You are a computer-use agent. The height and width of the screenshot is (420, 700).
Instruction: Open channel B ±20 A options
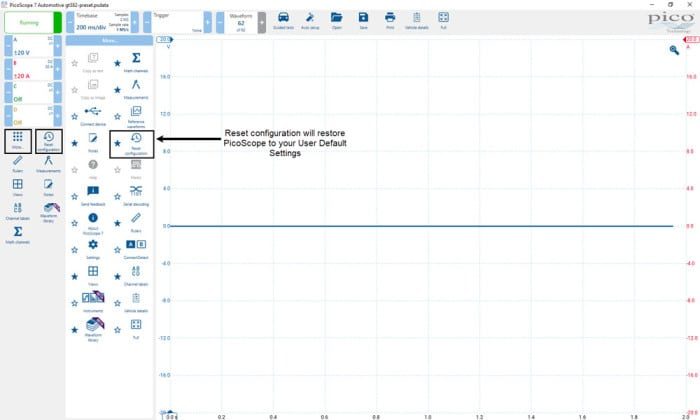pos(33,69)
